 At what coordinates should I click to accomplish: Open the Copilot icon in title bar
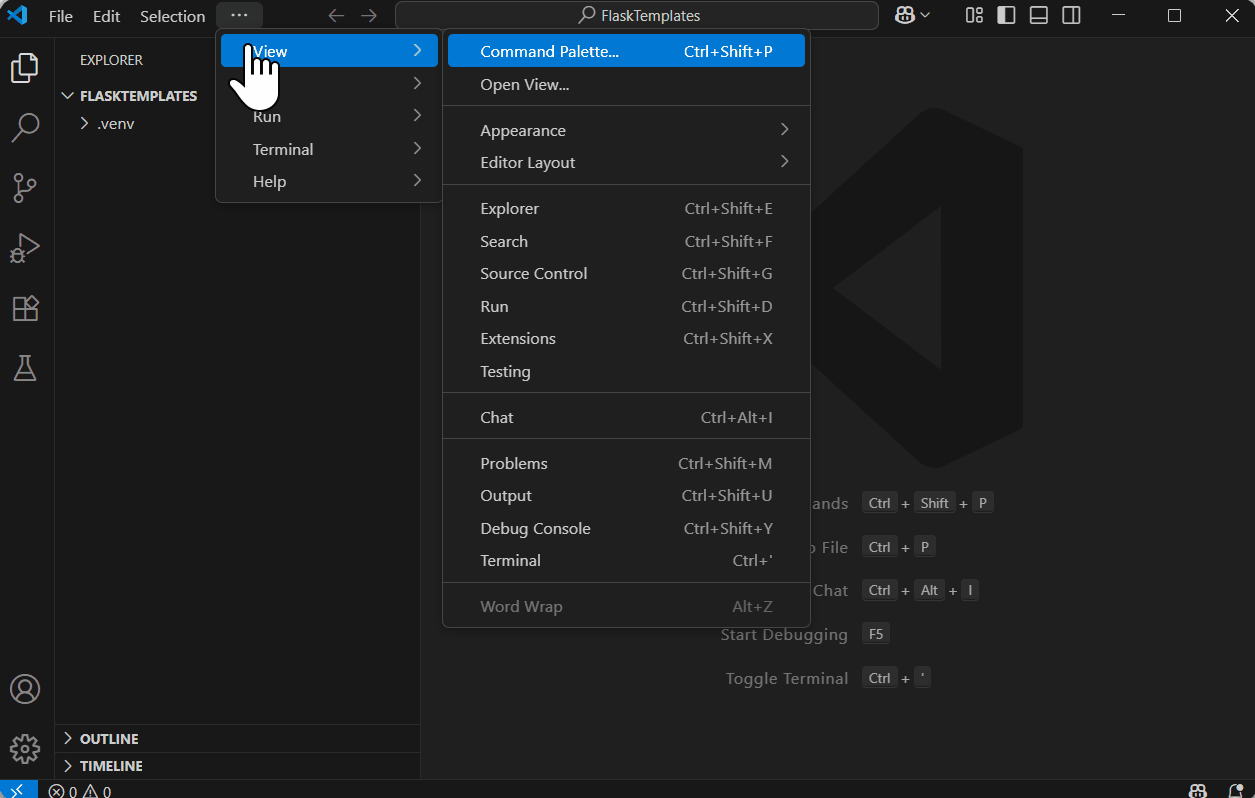click(x=905, y=15)
